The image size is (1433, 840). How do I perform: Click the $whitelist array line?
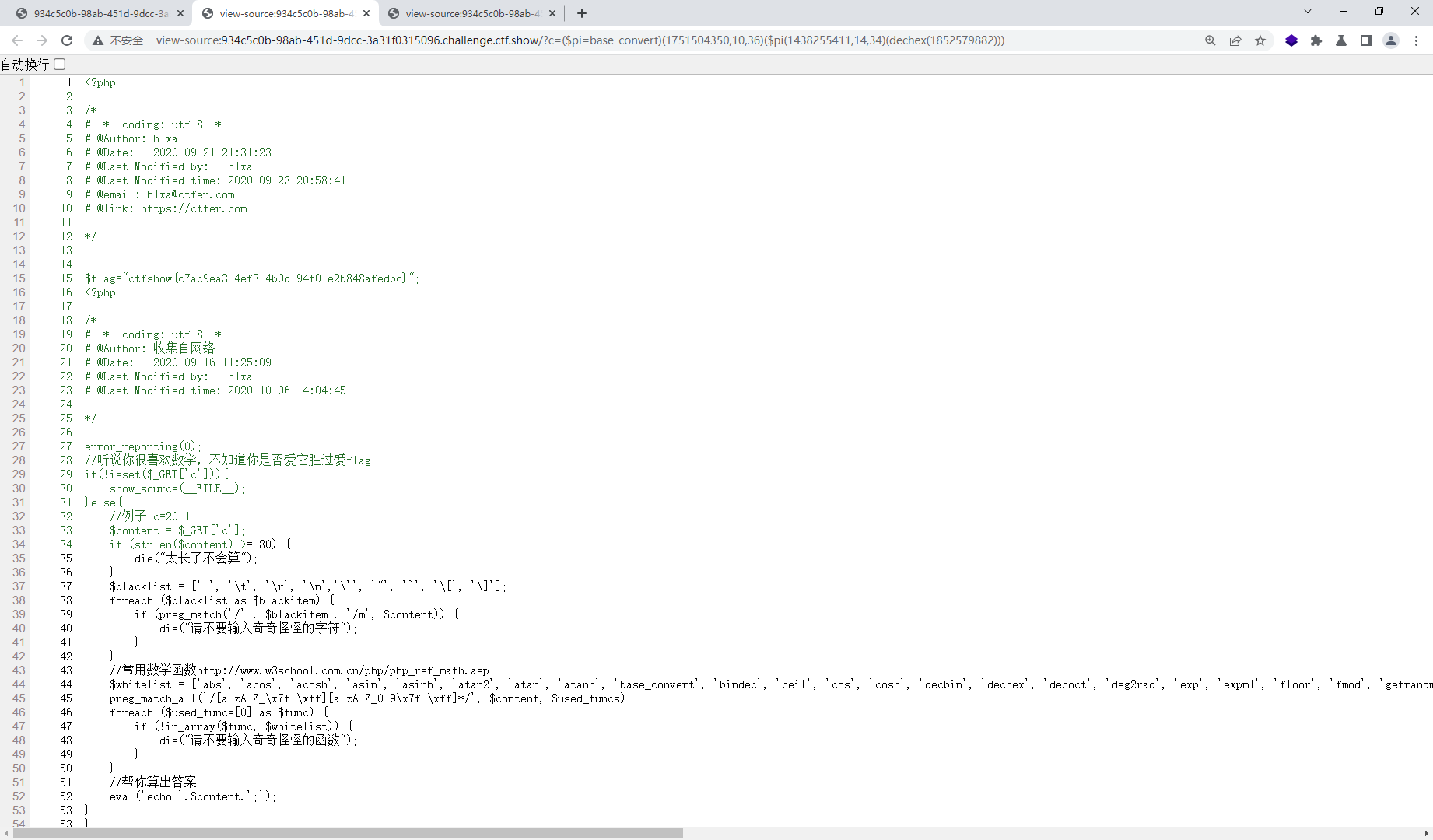pos(770,684)
